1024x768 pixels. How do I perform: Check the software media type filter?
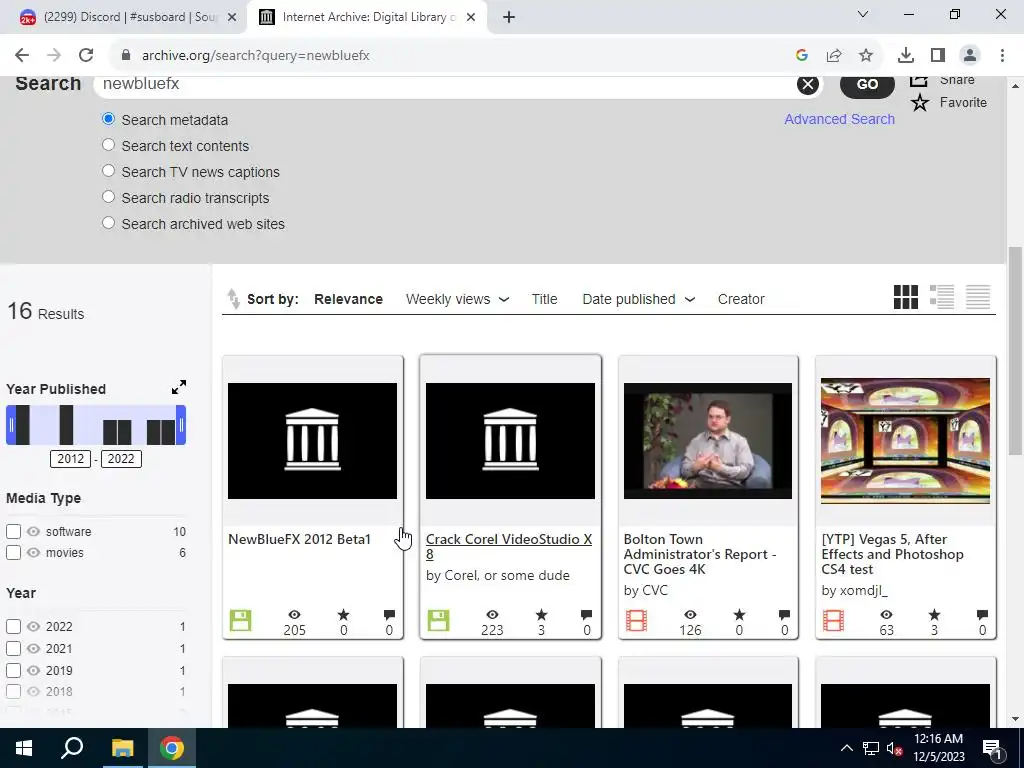coord(13,532)
